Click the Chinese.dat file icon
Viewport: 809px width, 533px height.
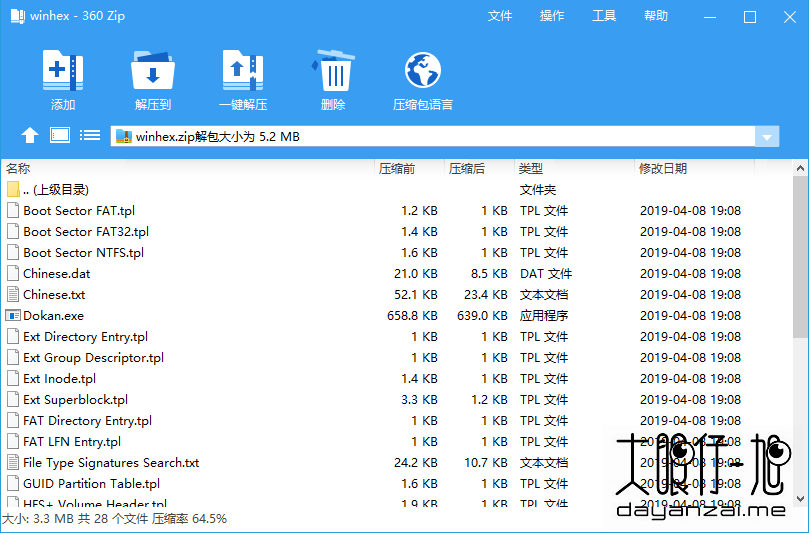click(13, 273)
